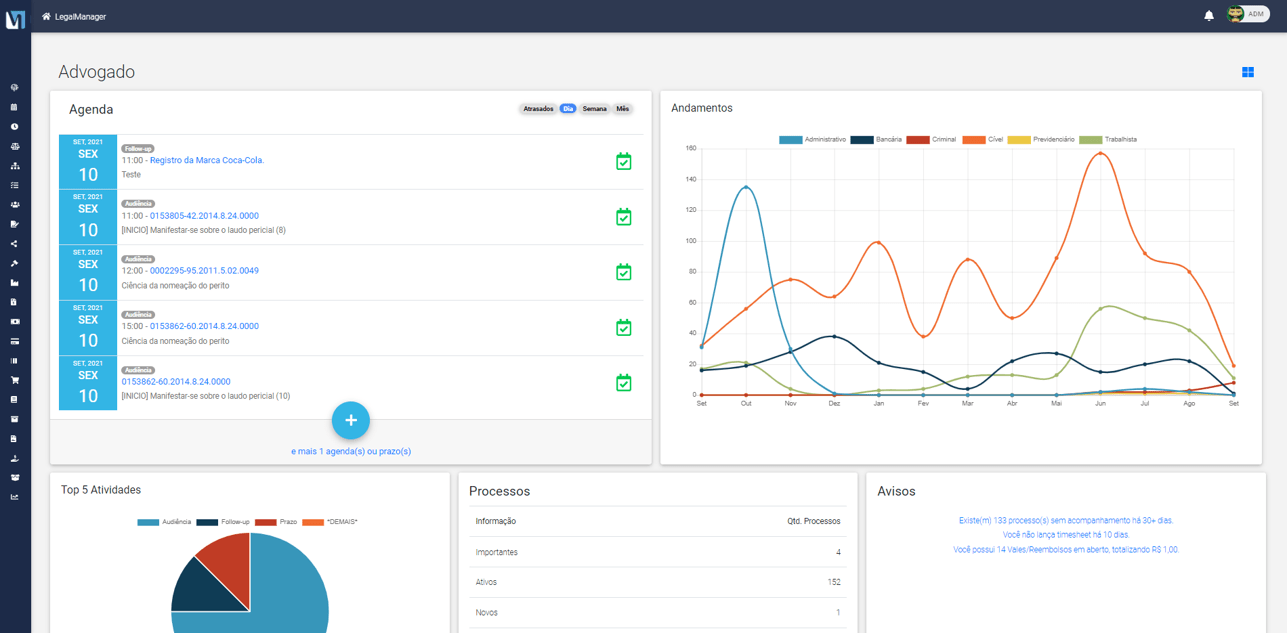
Task: Open the ADM user account menu
Action: tap(1248, 14)
